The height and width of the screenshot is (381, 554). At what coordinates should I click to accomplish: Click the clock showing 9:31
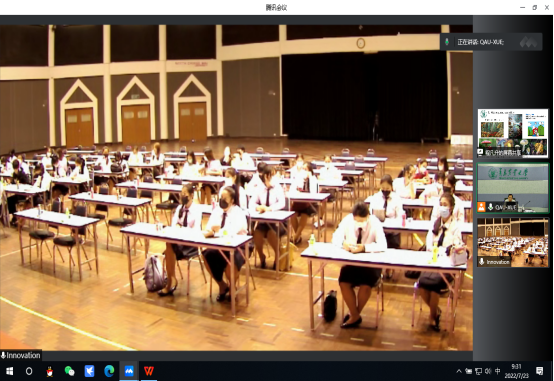pos(516,371)
